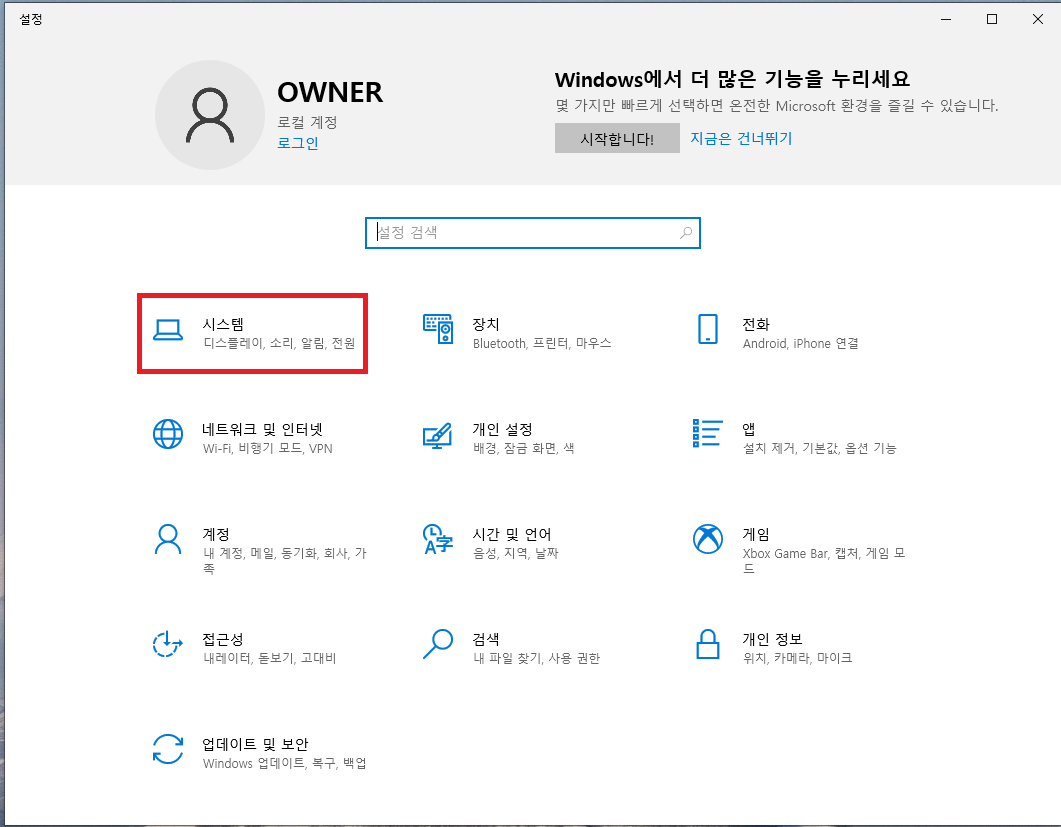Image resolution: width=1061 pixels, height=827 pixels.
Task: Open the 검색 magnifier category icon
Action: (438, 644)
